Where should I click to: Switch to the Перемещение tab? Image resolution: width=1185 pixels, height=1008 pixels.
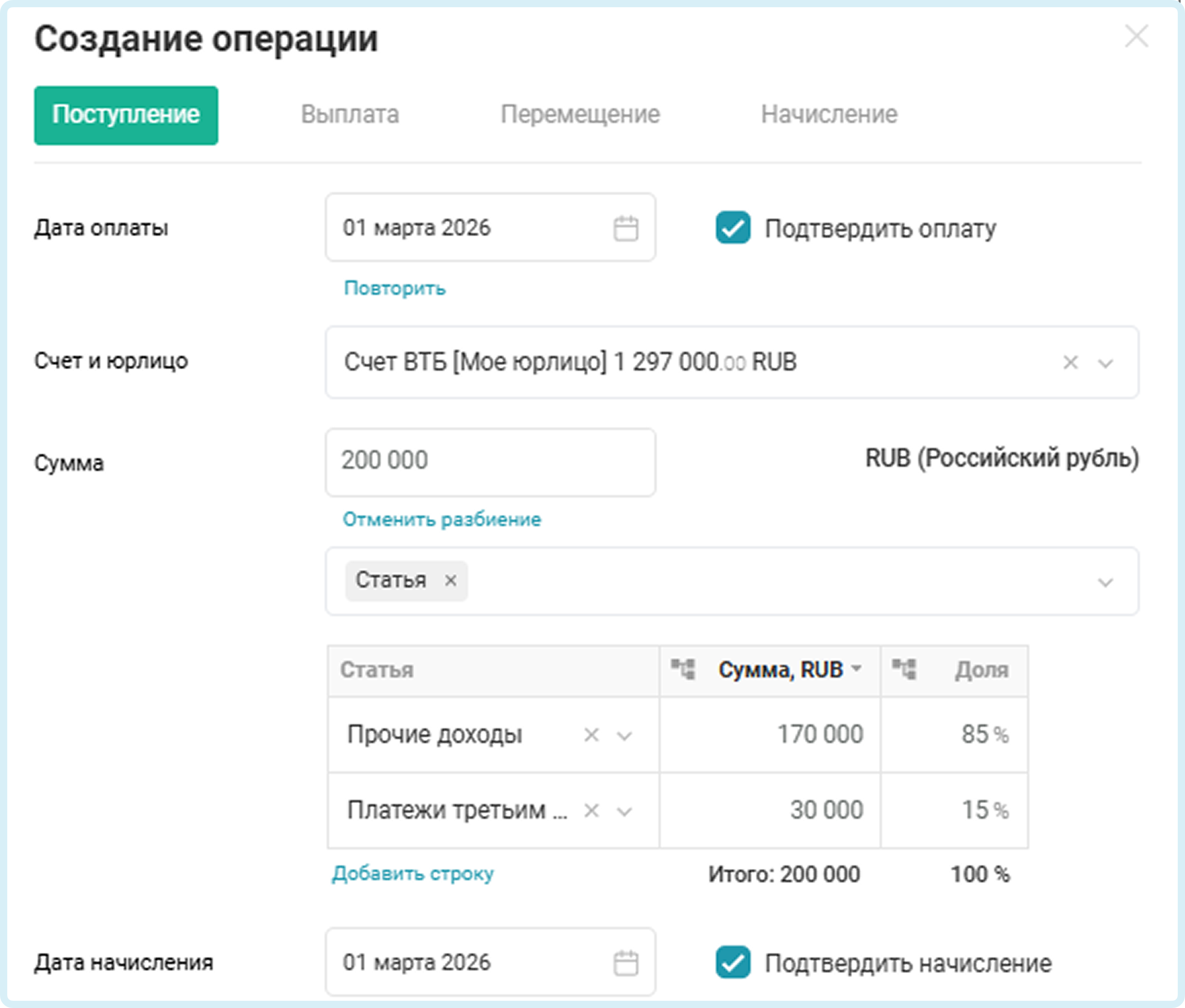[x=580, y=114]
